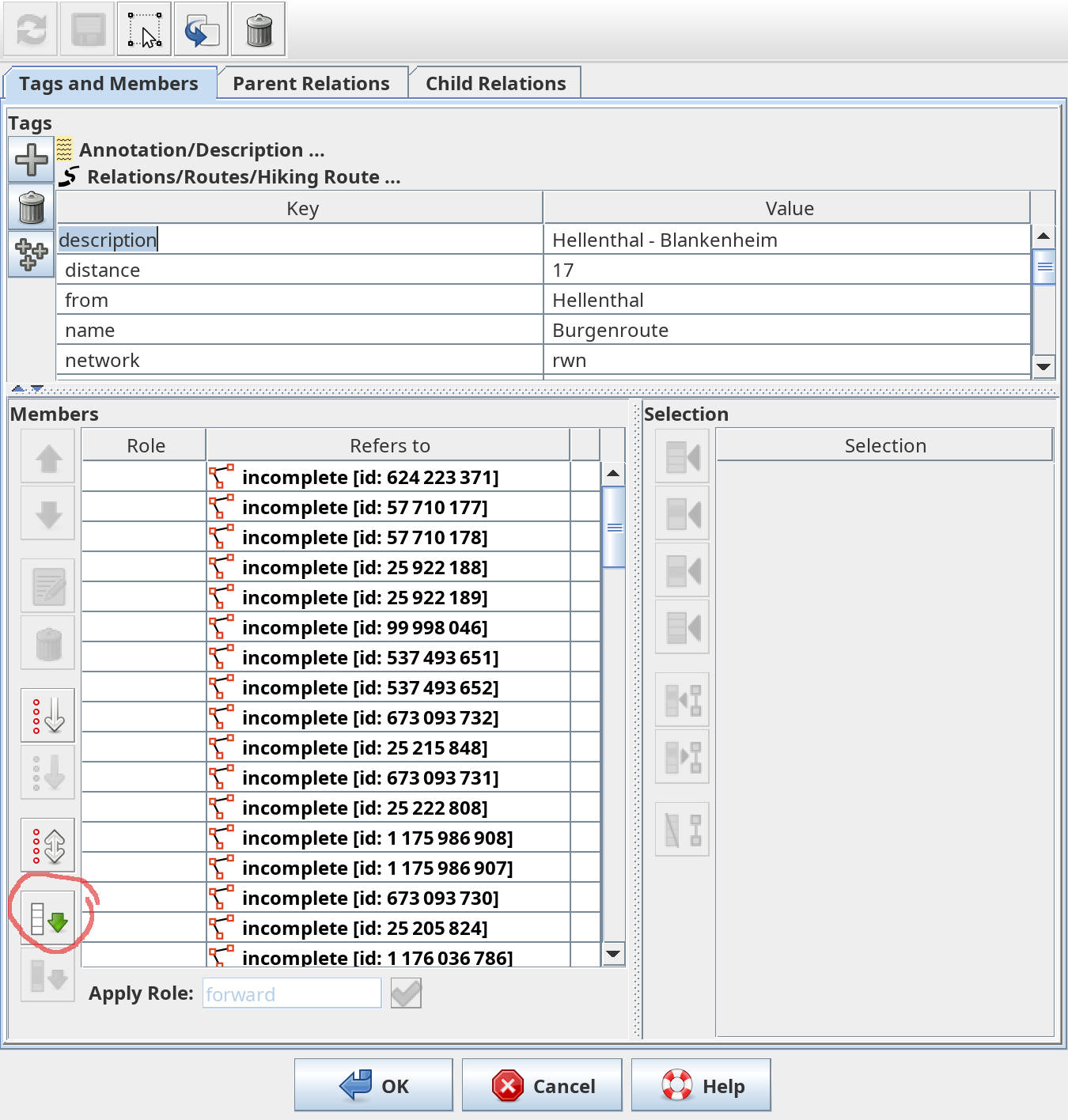This screenshot has width=1068, height=1120.
Task: Switch to the Child Relations tab
Action: (496, 84)
